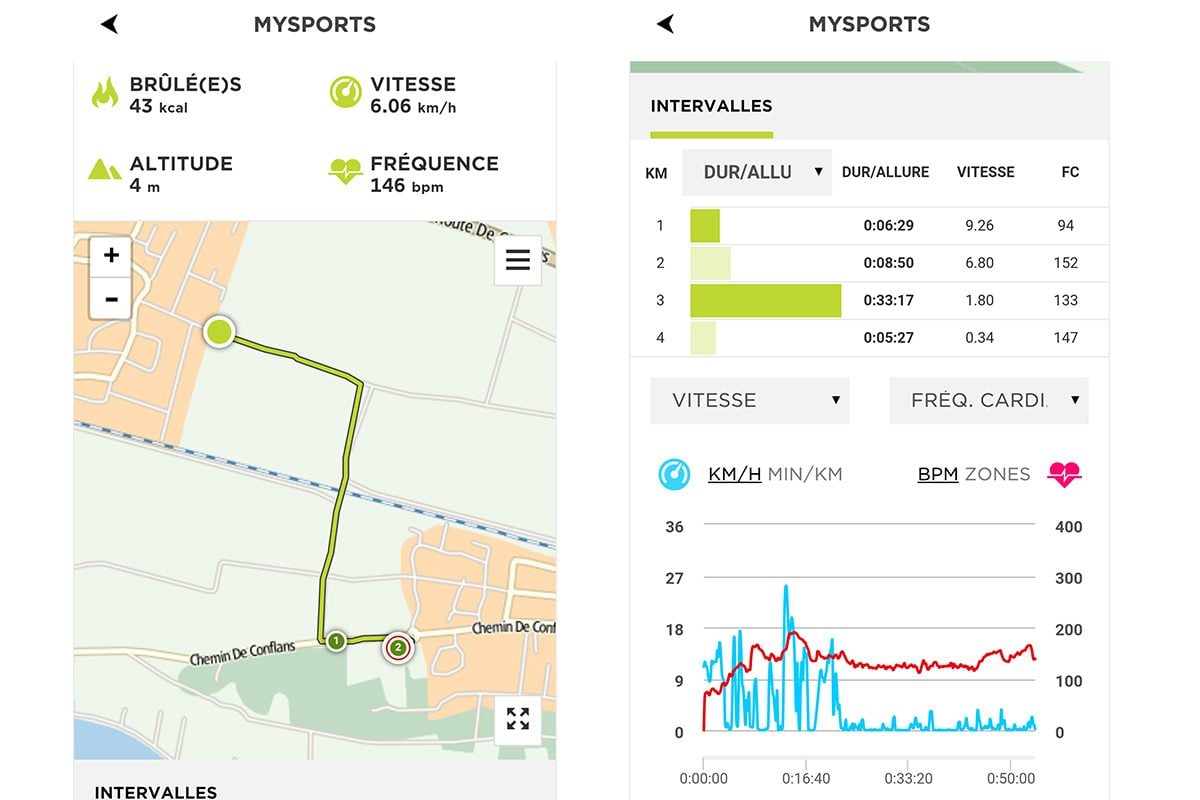This screenshot has width=1200, height=800.
Task: Zoom in on the map
Action: (x=111, y=255)
